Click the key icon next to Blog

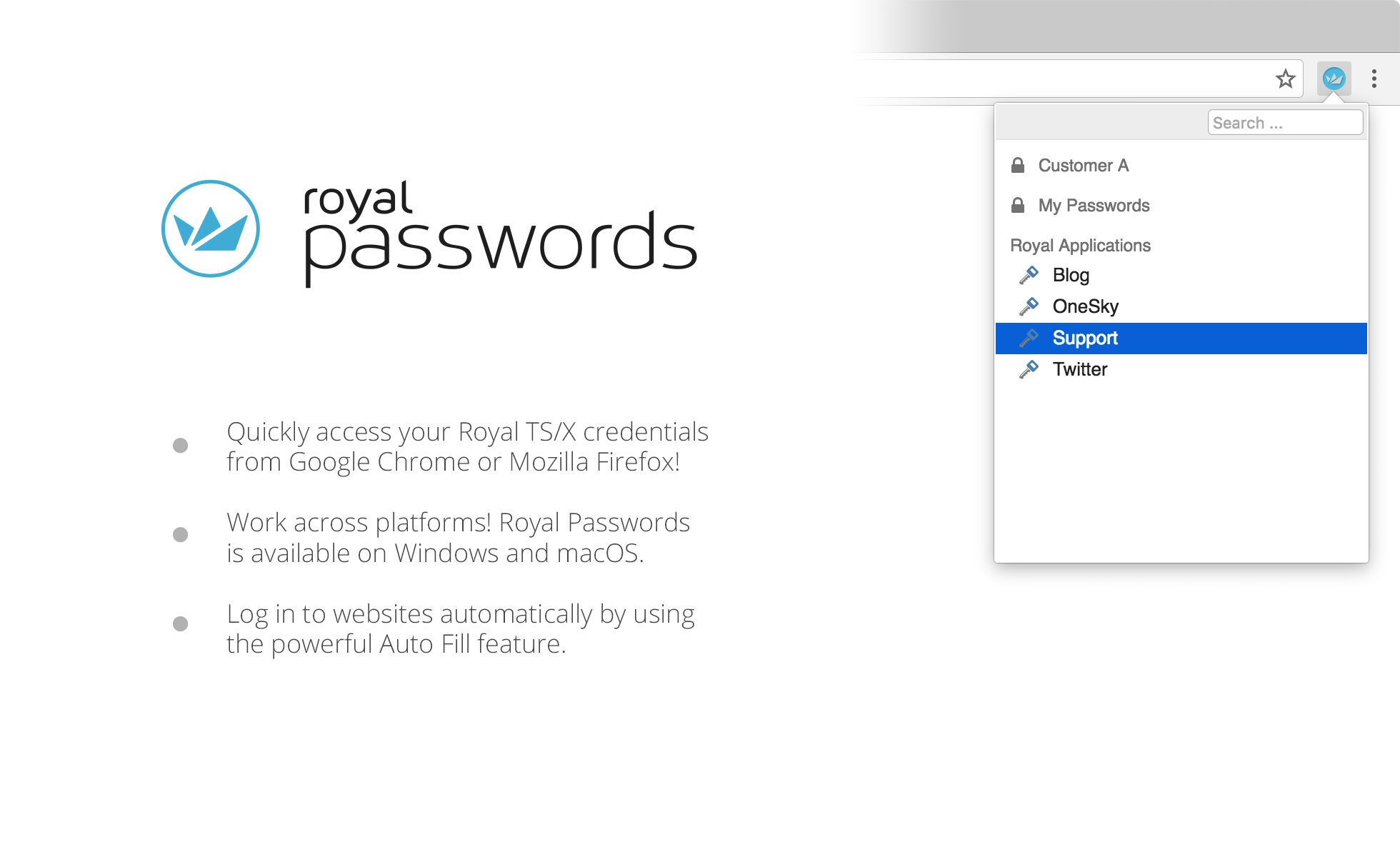1029,275
